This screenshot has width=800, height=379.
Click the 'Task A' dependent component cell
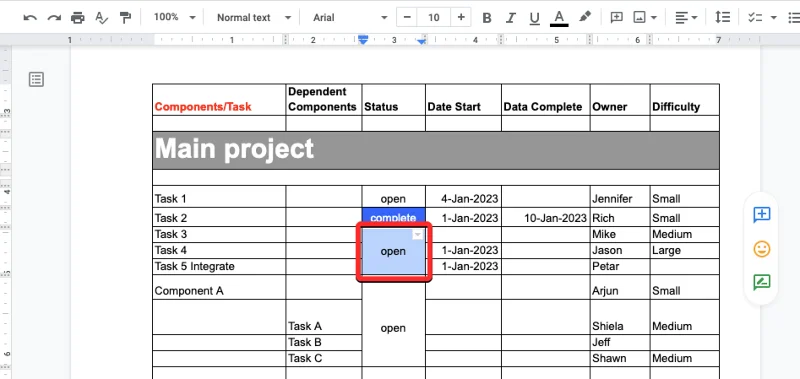323,317
